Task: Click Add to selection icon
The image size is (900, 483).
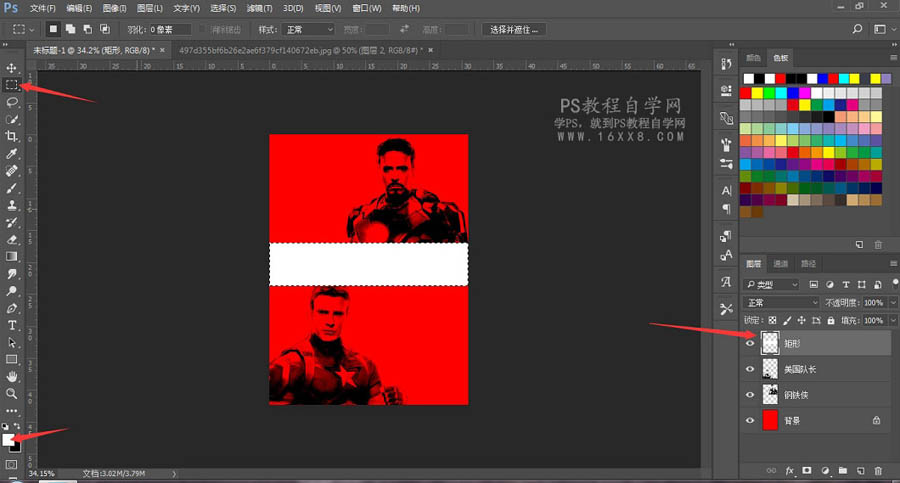Action: pyautogui.click(x=71, y=29)
